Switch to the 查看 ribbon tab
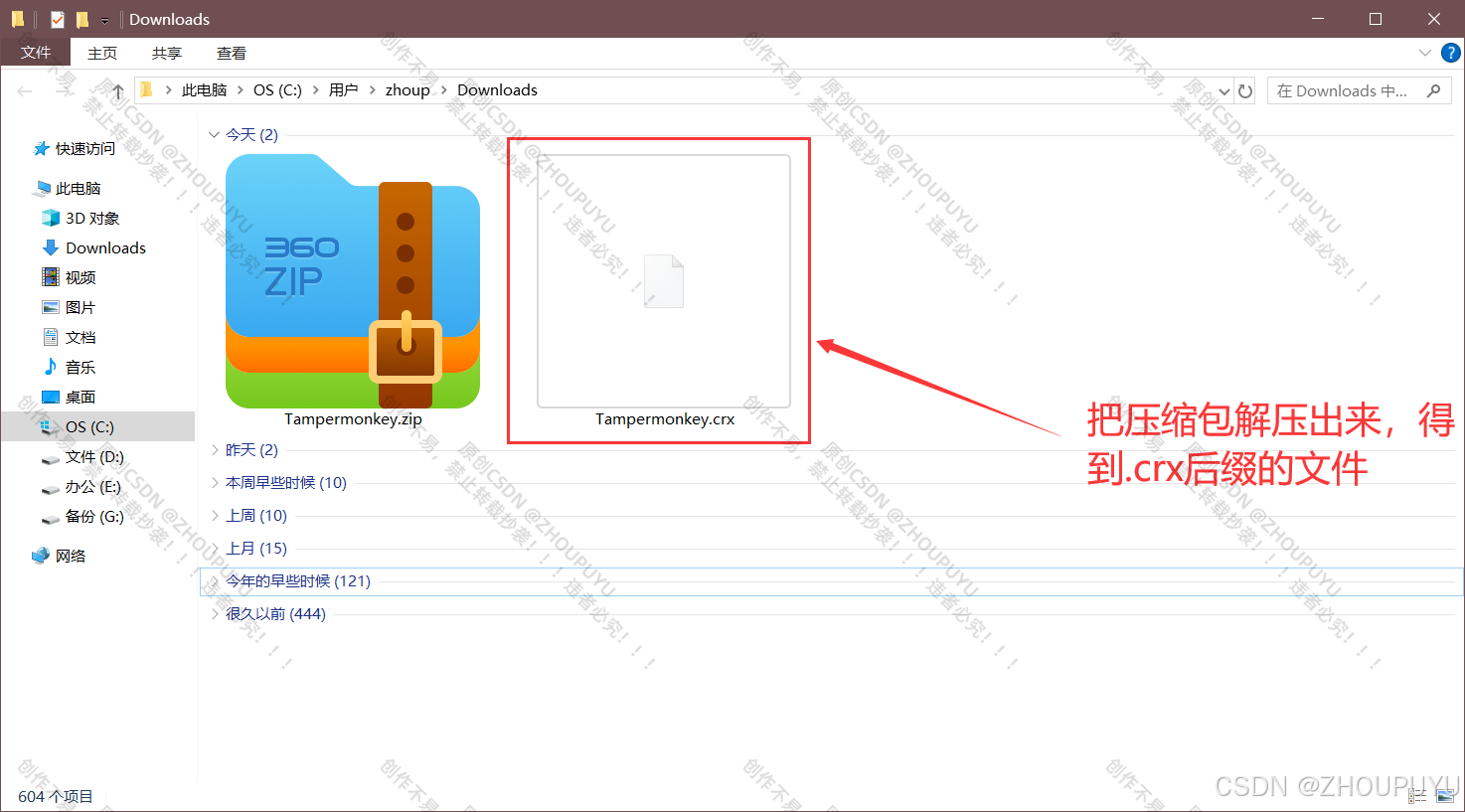This screenshot has height=812, width=1465. (232, 54)
